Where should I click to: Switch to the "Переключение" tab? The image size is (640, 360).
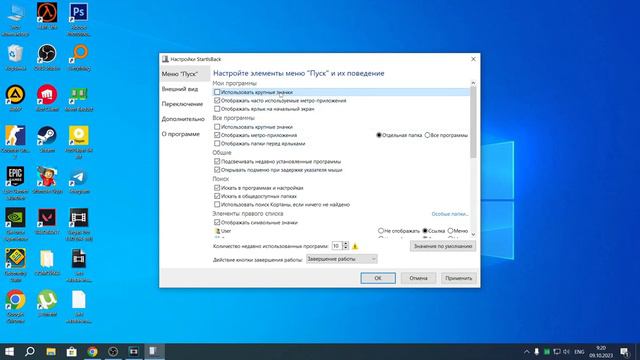(x=182, y=104)
